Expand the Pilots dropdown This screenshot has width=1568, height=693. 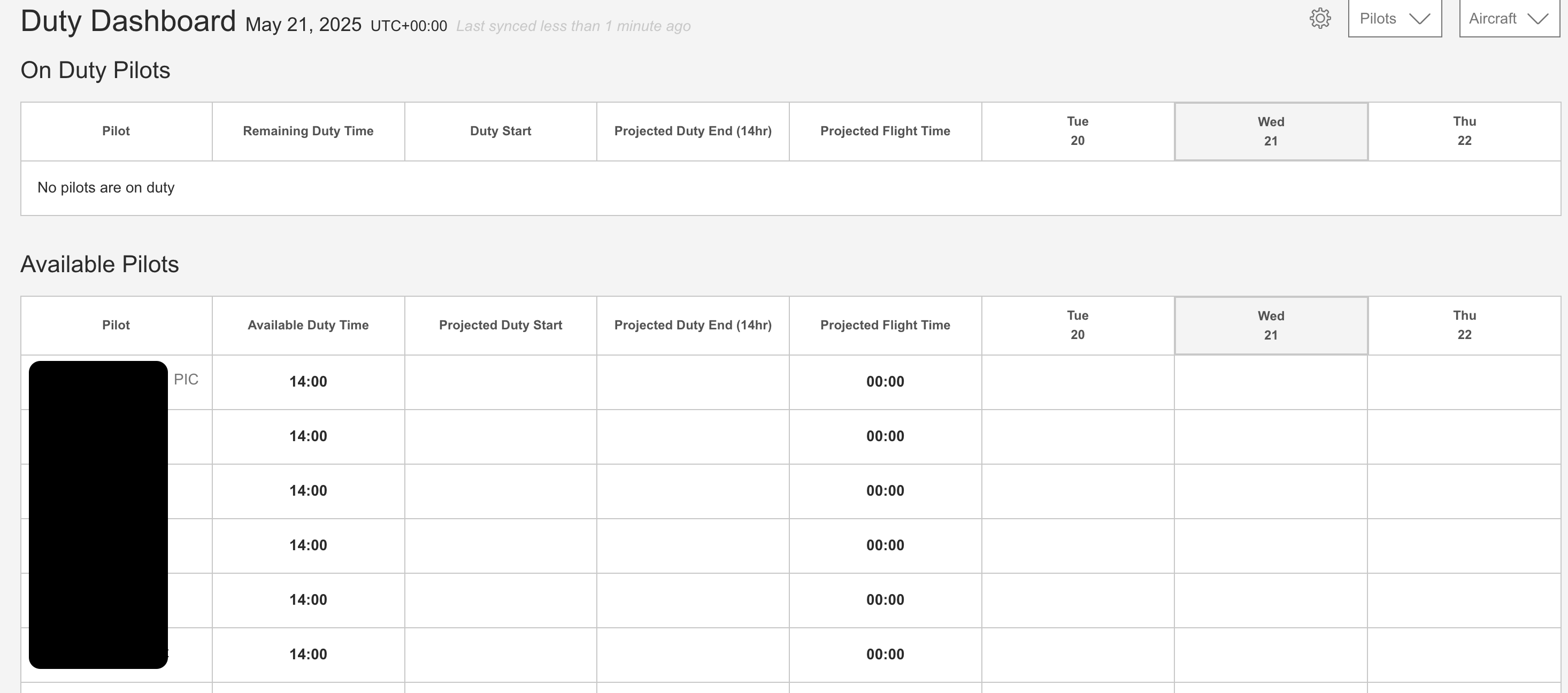click(1395, 18)
